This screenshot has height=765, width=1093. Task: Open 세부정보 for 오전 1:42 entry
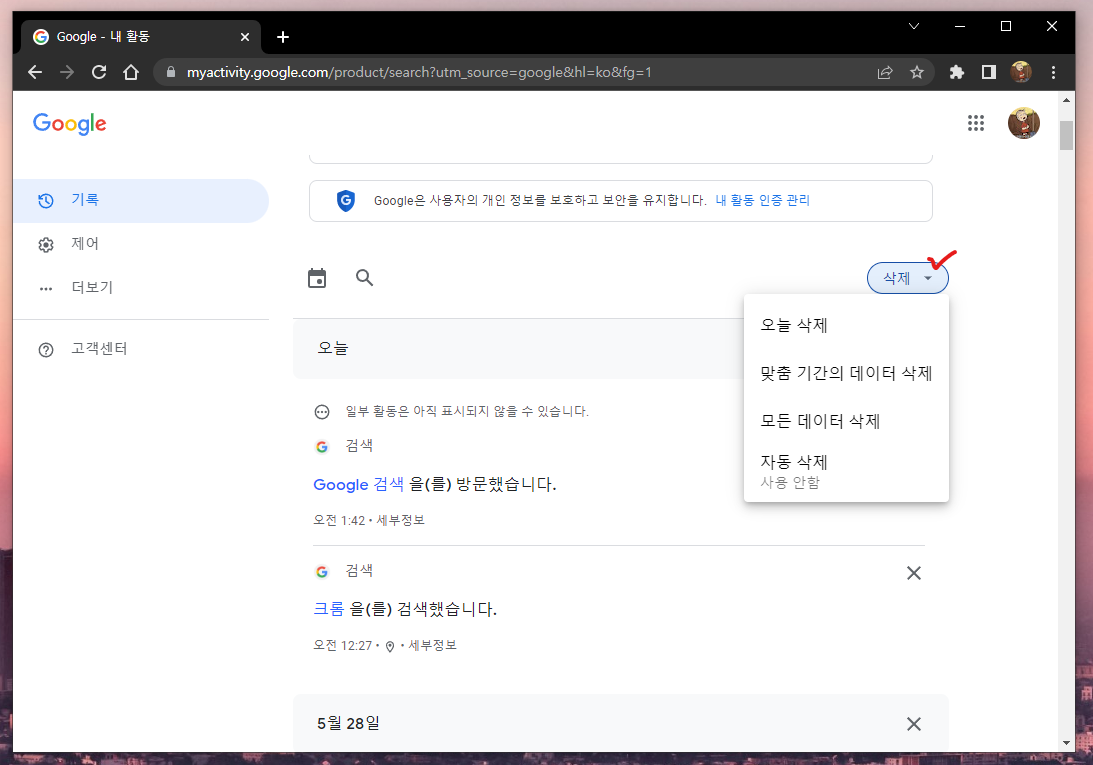click(401, 520)
